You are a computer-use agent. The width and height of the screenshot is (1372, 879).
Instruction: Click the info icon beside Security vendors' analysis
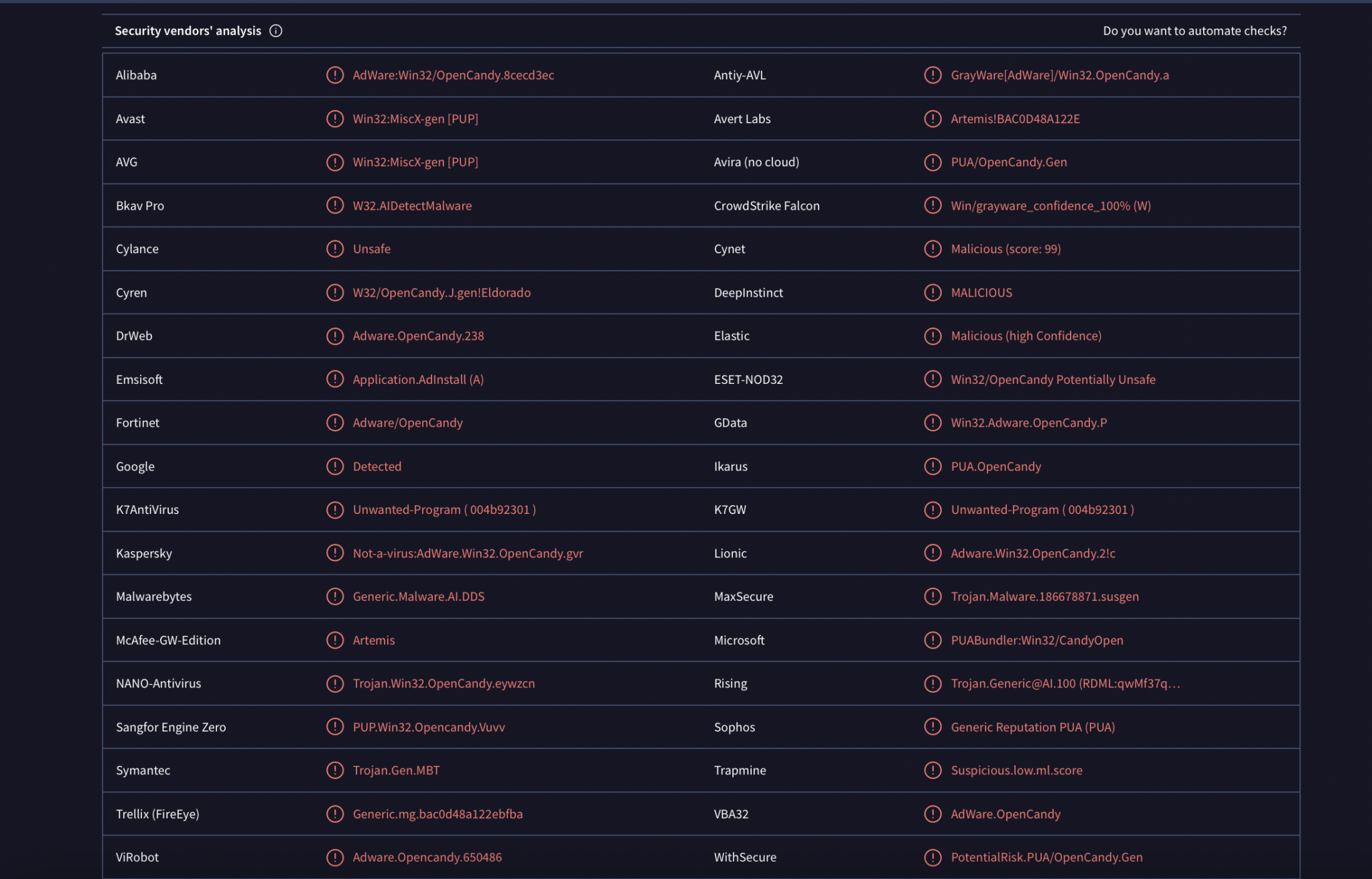tap(275, 30)
